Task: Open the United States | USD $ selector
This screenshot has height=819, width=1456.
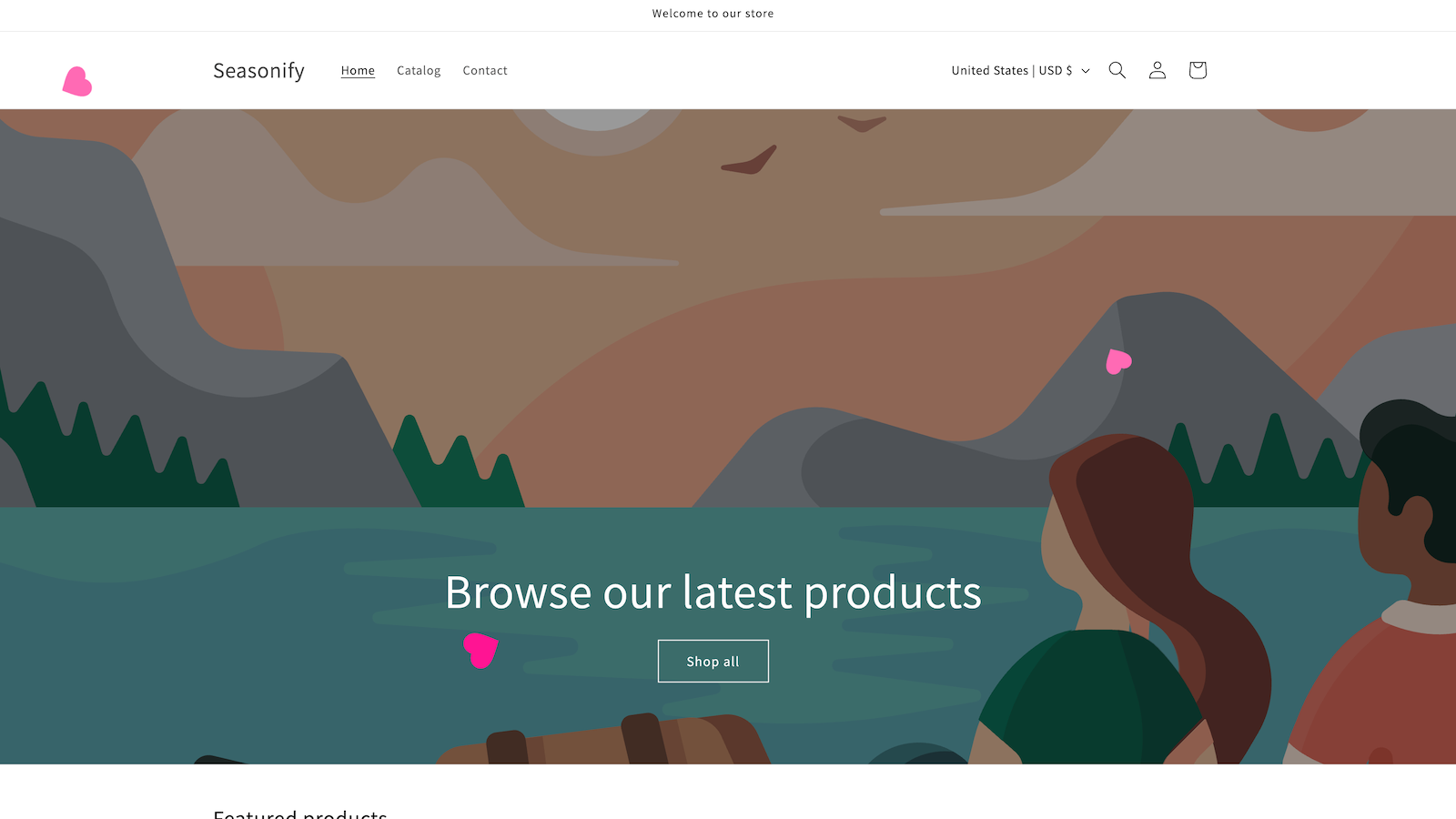Action: [1020, 70]
